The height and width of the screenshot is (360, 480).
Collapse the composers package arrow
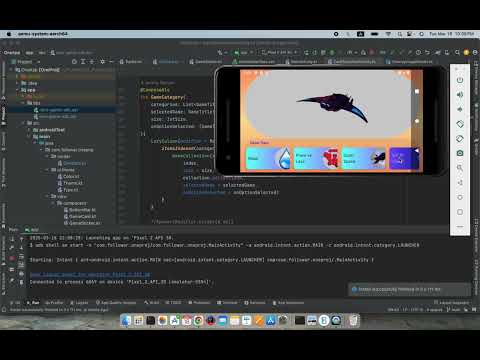pos(54,203)
